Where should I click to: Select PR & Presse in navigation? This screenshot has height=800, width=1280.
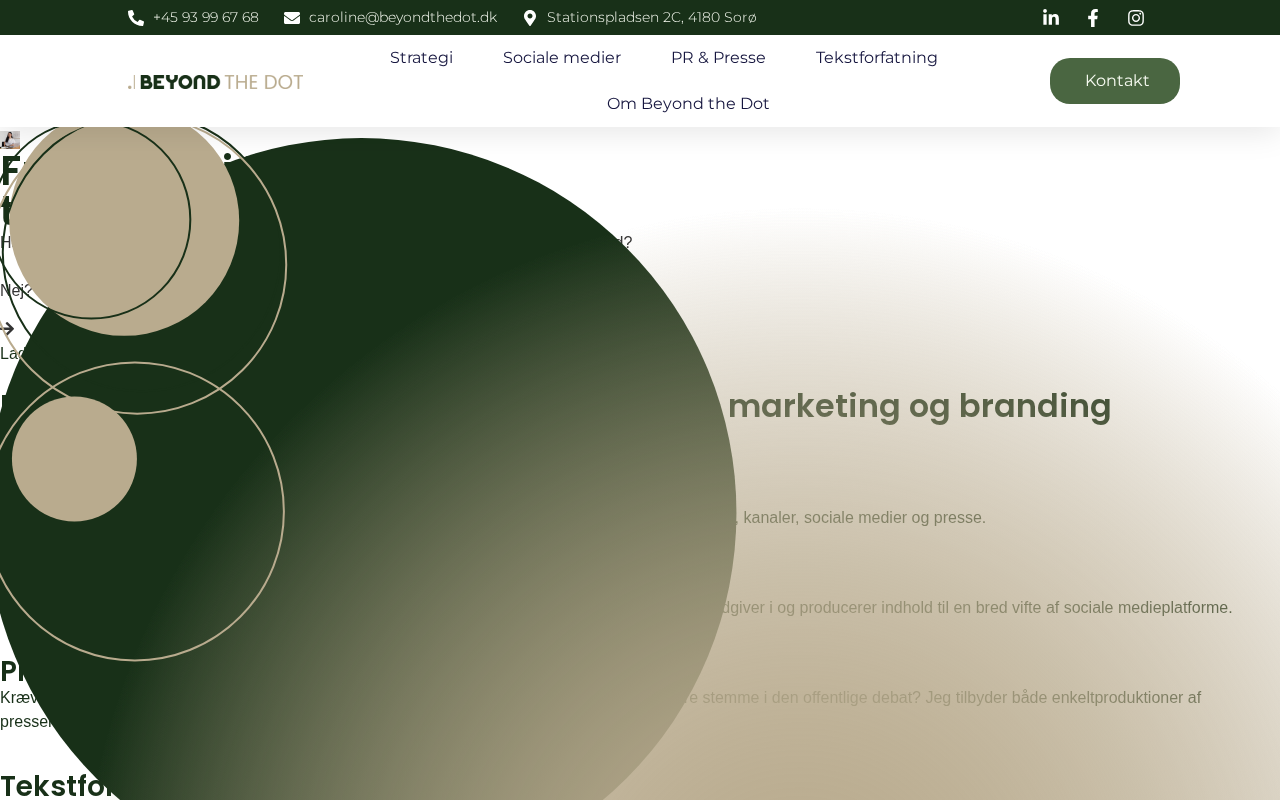[x=718, y=58]
